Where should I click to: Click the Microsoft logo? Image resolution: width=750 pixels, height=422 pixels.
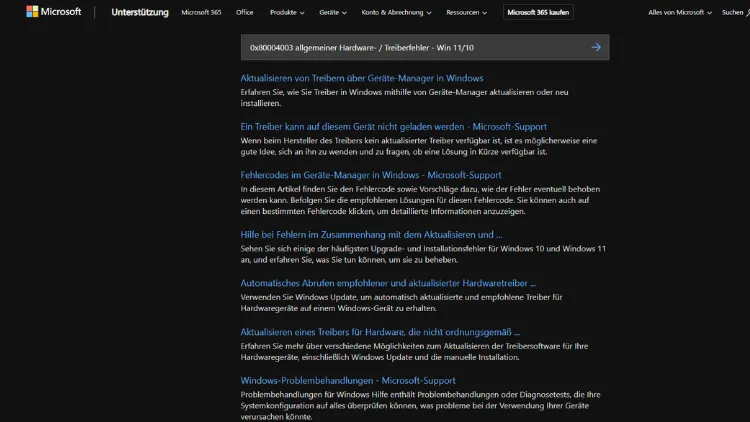pyautogui.click(x=48, y=12)
